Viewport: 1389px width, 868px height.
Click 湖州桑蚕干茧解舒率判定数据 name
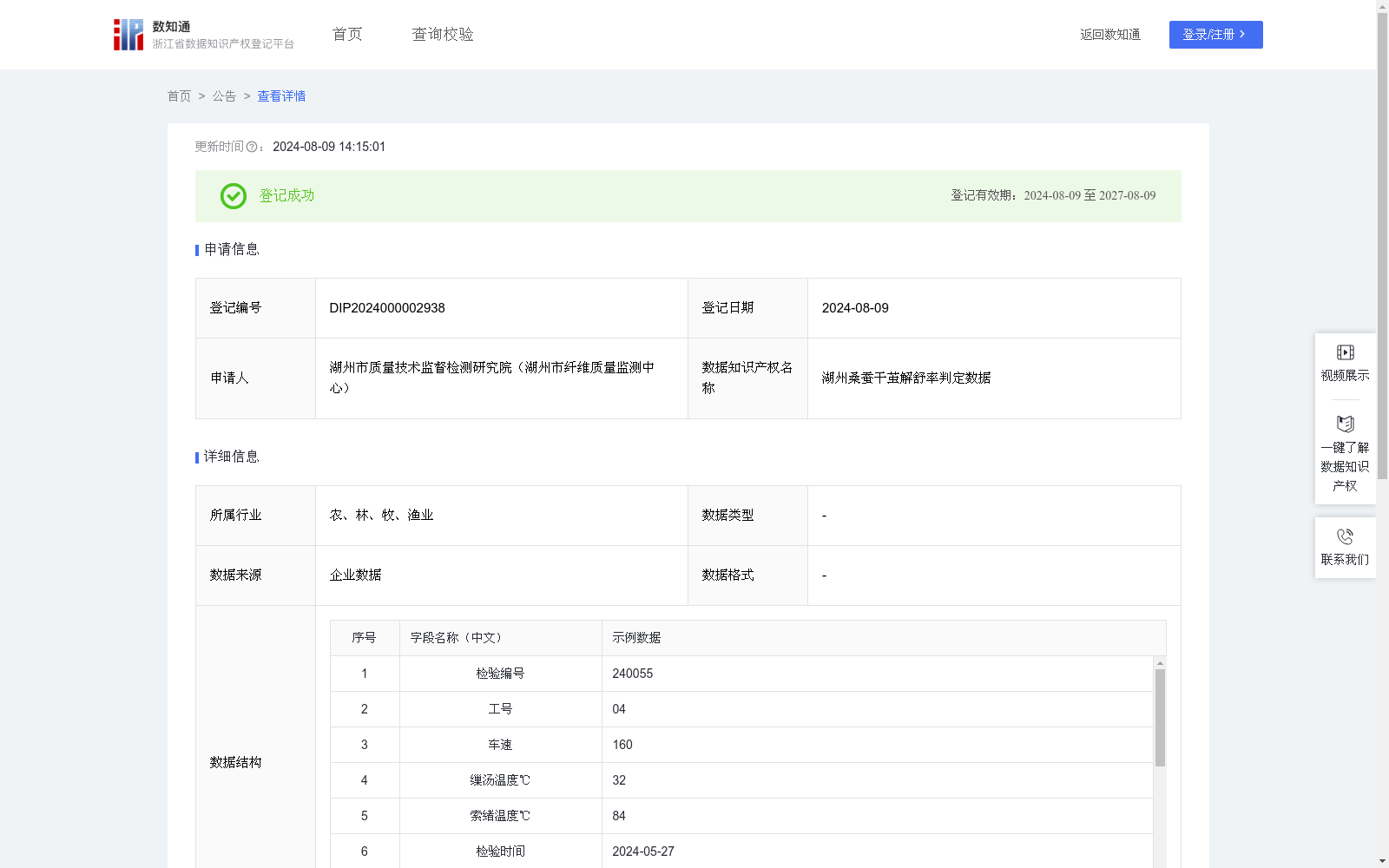pos(906,378)
